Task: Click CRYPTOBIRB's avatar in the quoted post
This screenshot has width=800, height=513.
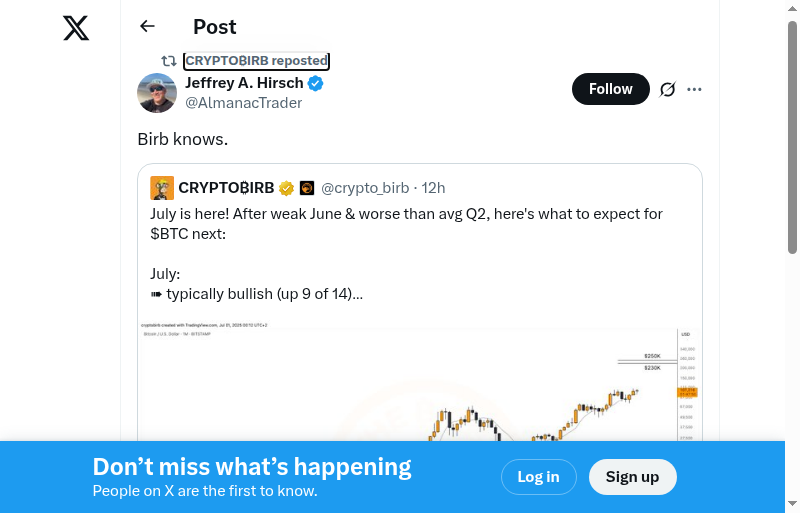Action: (162, 188)
